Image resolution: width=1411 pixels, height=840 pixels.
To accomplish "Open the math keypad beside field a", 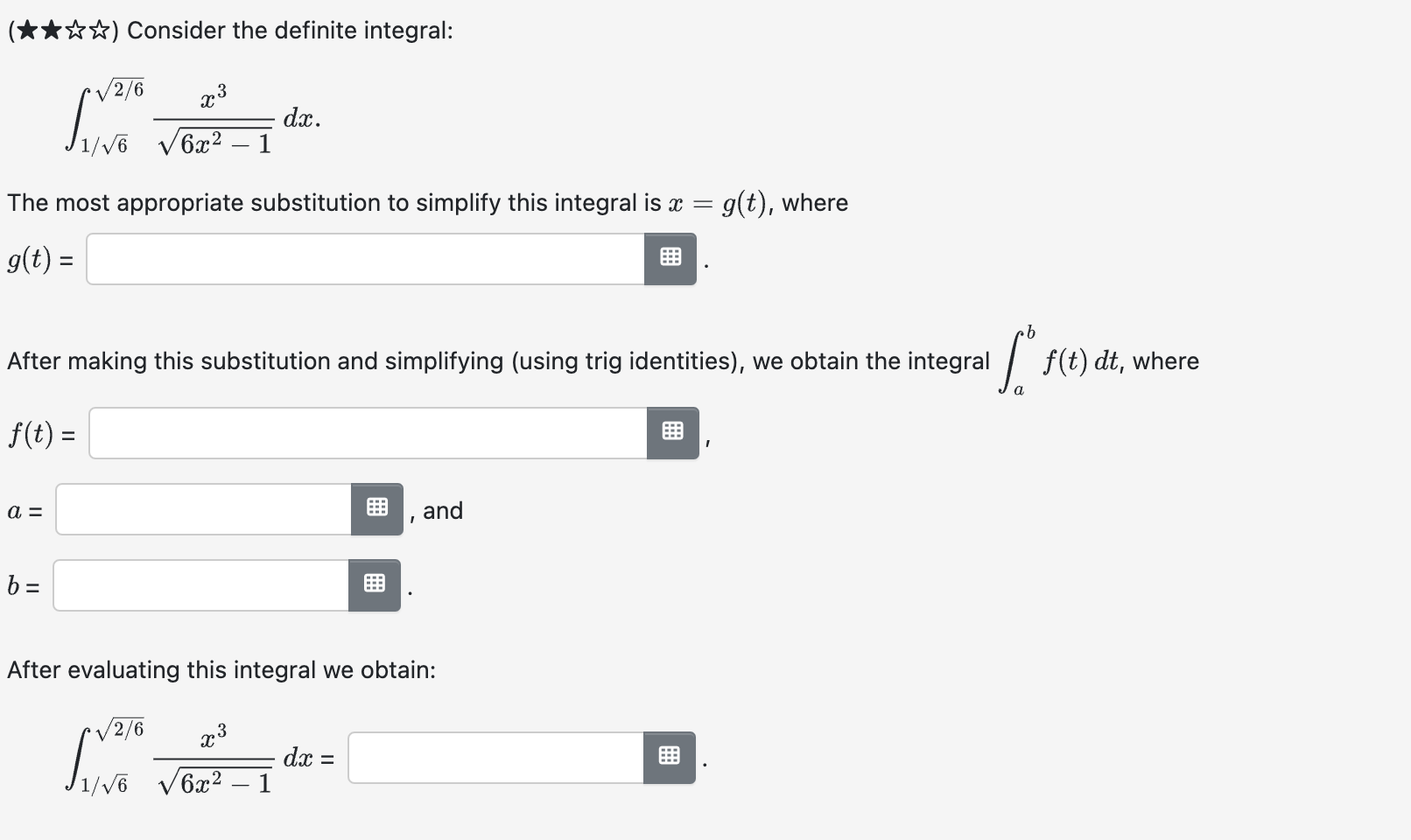I will click(x=376, y=508).
